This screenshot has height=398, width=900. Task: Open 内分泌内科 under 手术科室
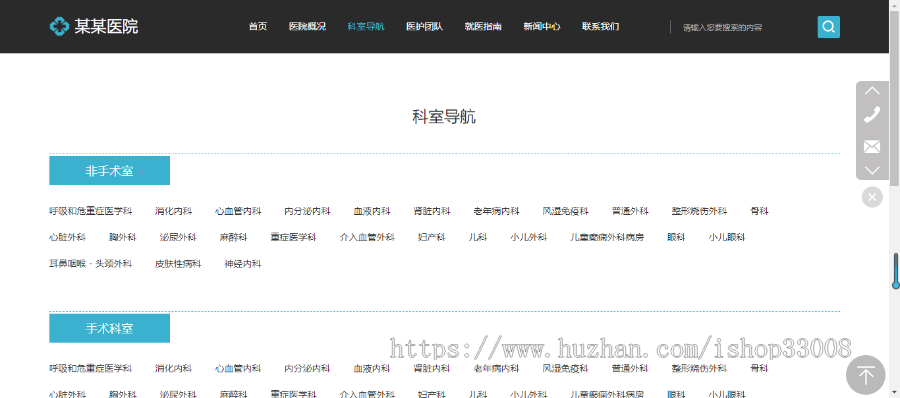click(307, 368)
